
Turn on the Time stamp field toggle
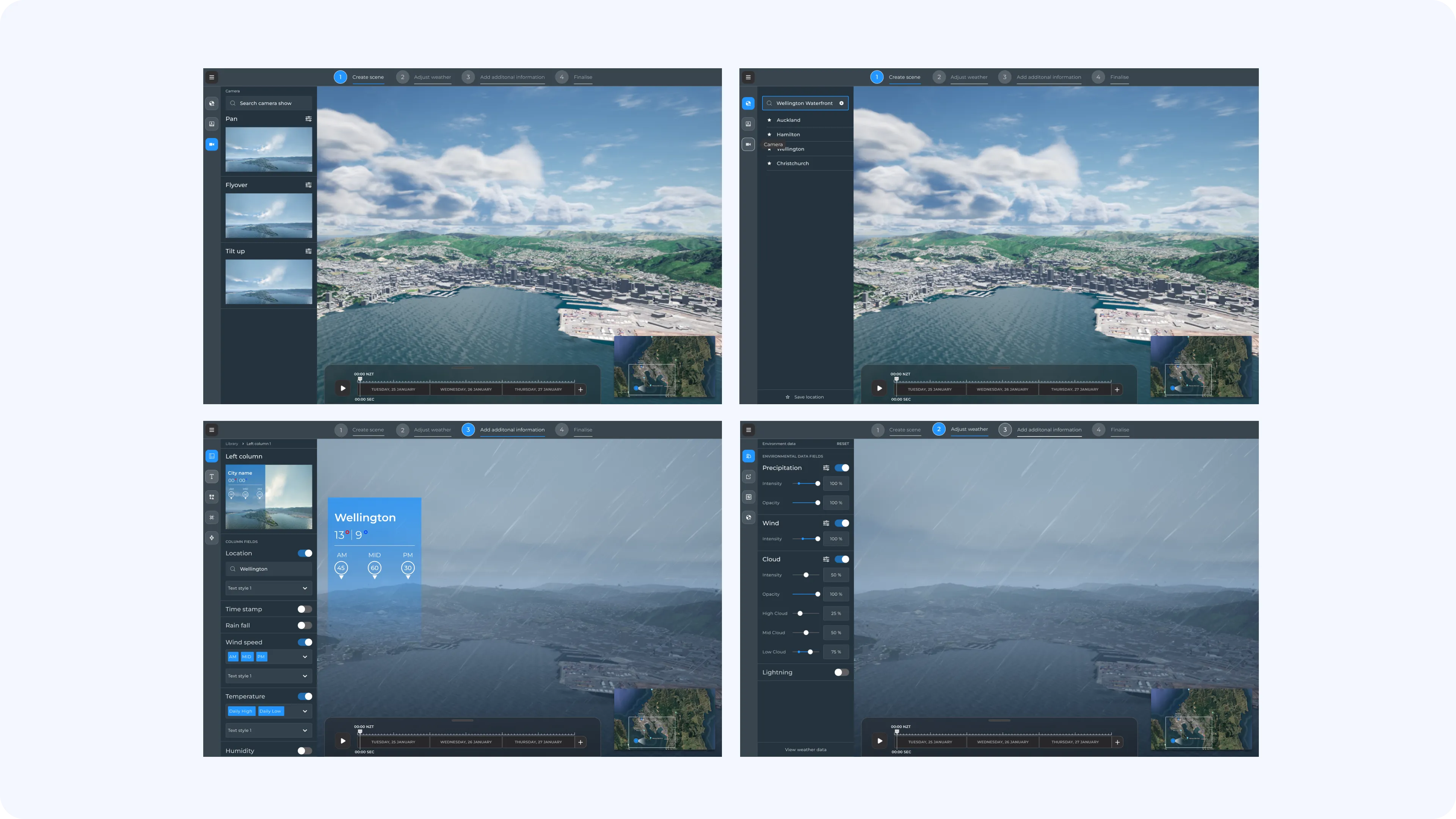pyautogui.click(x=304, y=609)
